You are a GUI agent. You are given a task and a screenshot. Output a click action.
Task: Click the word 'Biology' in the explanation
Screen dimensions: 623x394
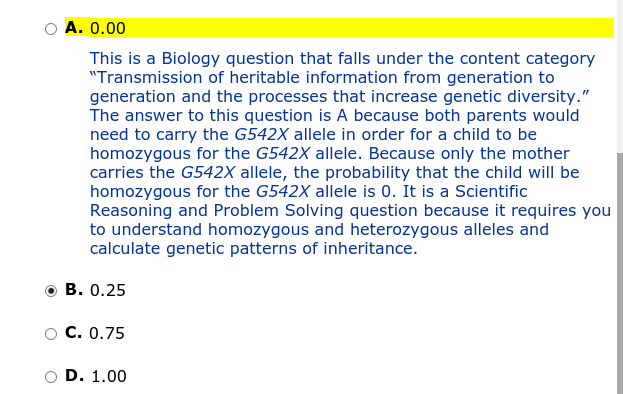pyautogui.click(x=190, y=59)
